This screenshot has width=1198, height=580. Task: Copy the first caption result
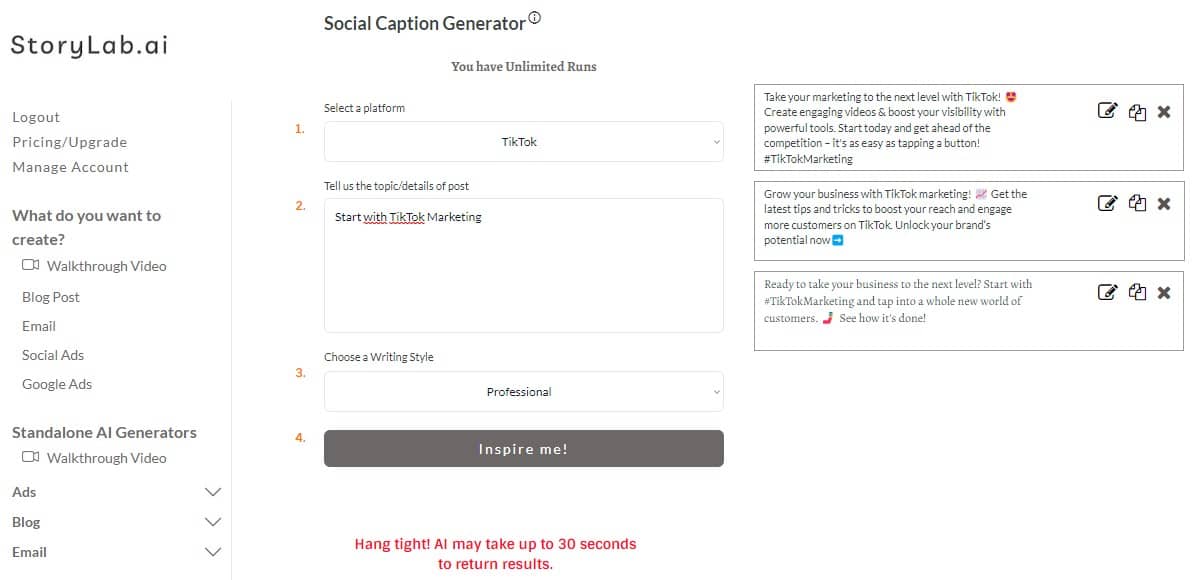(1137, 112)
